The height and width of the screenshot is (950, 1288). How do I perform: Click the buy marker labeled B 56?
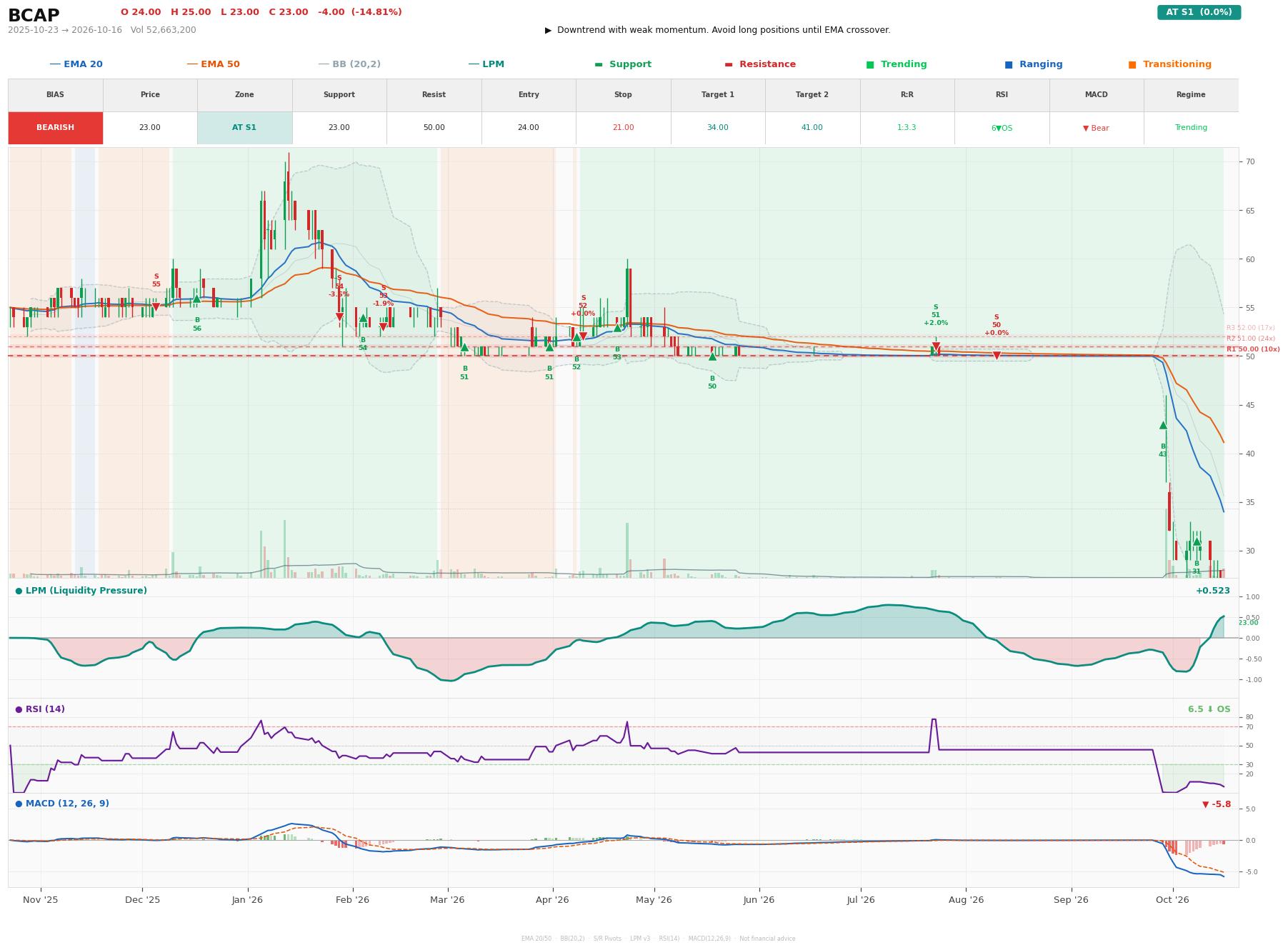pos(196,299)
